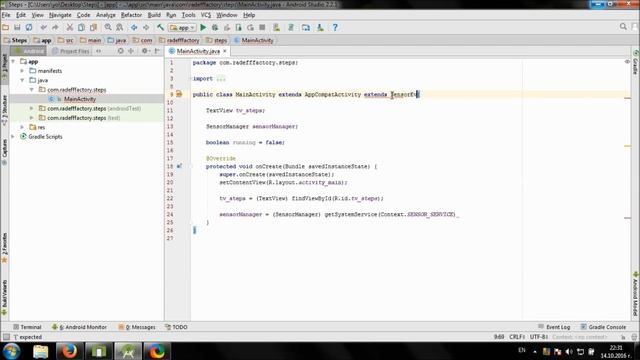Click the CRLF line separator status item
Screen dimensions: 640x360
(x=516, y=337)
